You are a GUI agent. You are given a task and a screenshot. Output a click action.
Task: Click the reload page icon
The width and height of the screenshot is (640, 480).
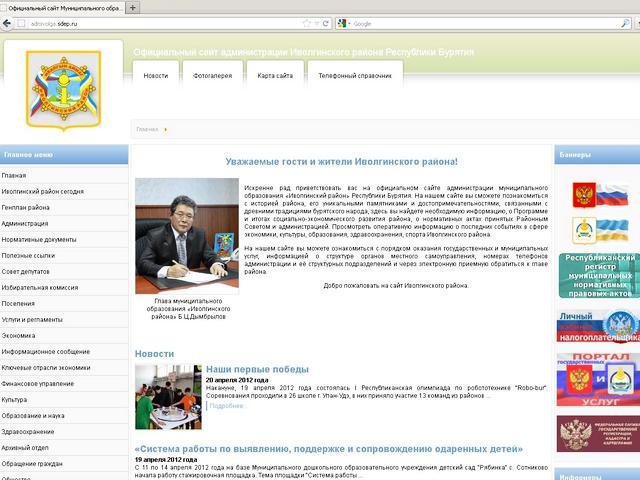tap(326, 24)
